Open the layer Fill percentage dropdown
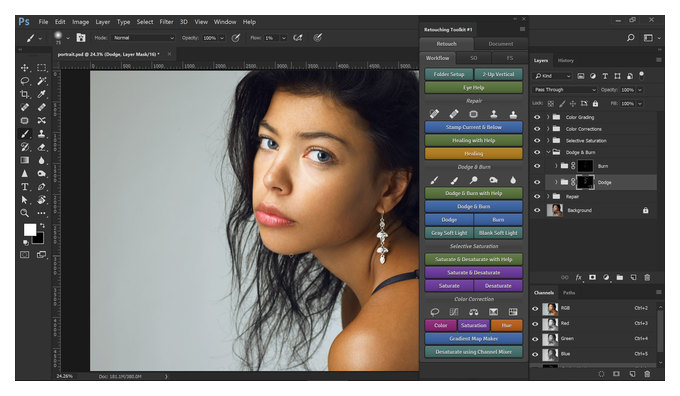The width and height of the screenshot is (680, 396). [x=640, y=104]
